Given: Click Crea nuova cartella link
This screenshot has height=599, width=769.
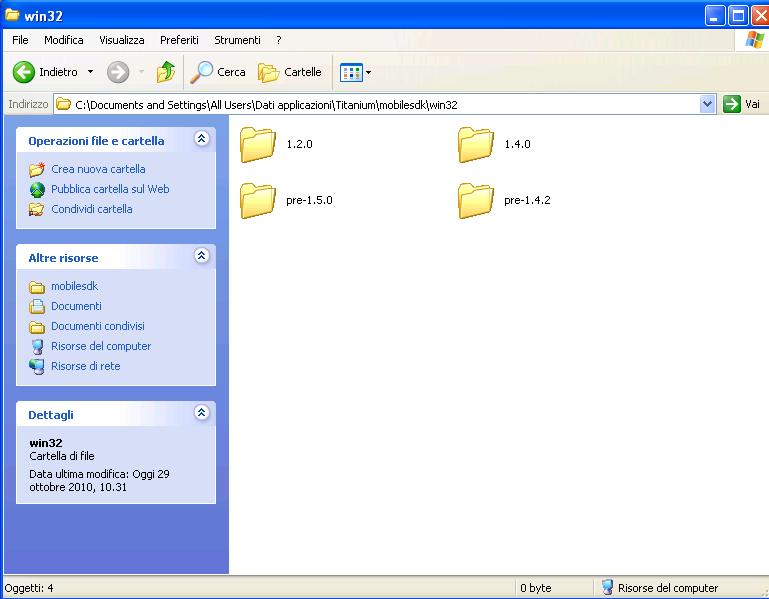Looking at the screenshot, I should (98, 169).
